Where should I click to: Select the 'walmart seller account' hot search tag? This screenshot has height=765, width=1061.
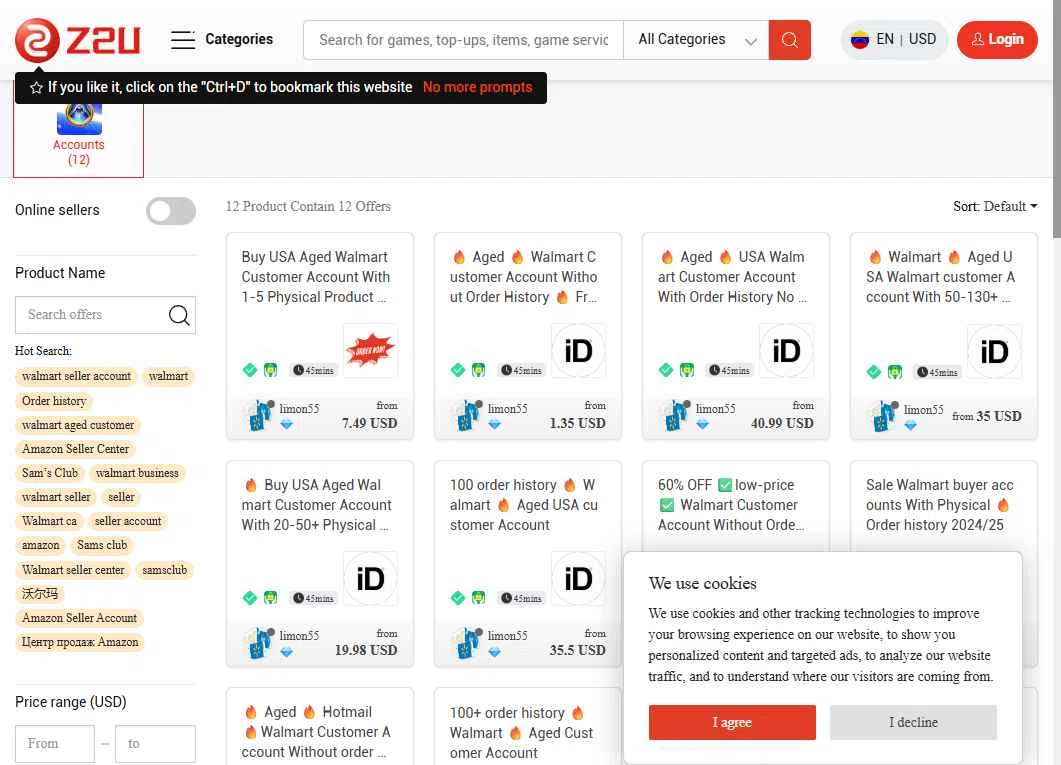click(76, 376)
